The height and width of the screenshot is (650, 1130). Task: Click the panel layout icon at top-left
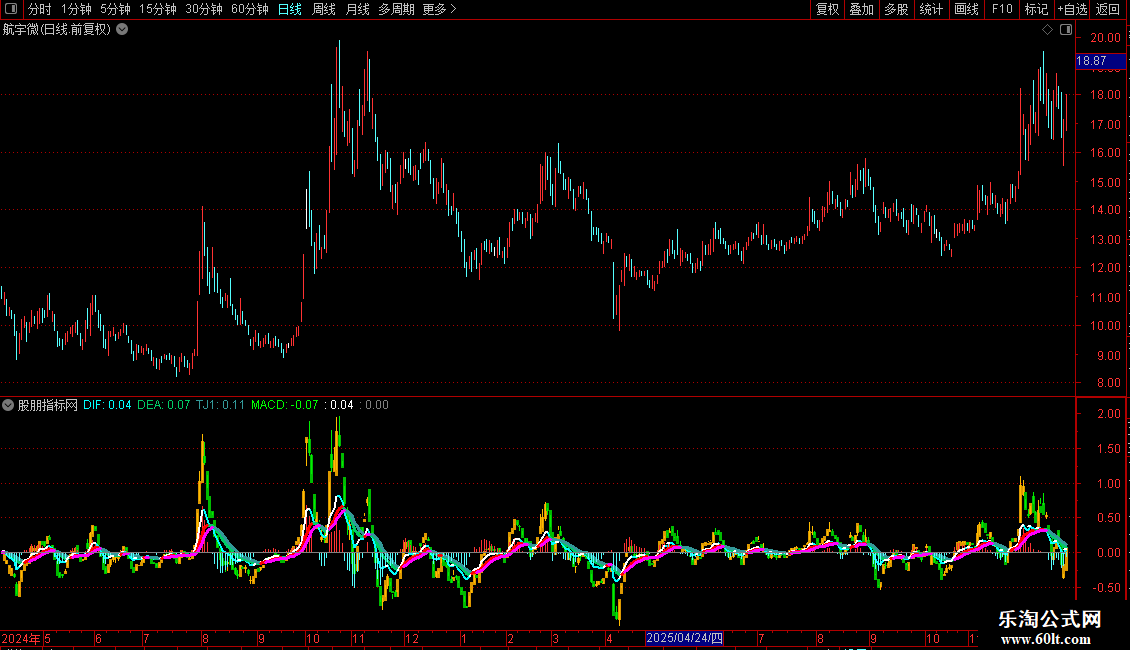point(11,9)
